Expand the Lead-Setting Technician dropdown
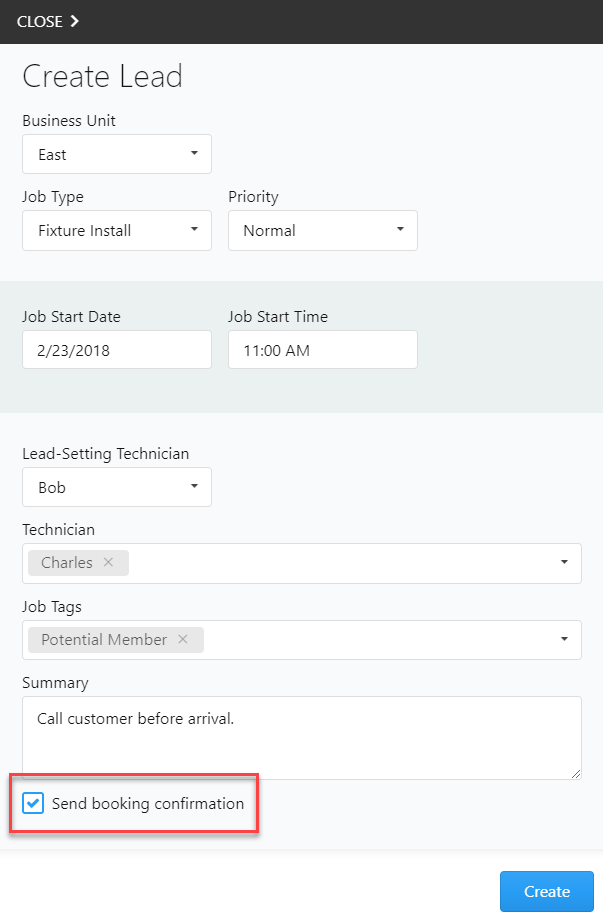Viewport: 603px width, 912px height. (117, 487)
